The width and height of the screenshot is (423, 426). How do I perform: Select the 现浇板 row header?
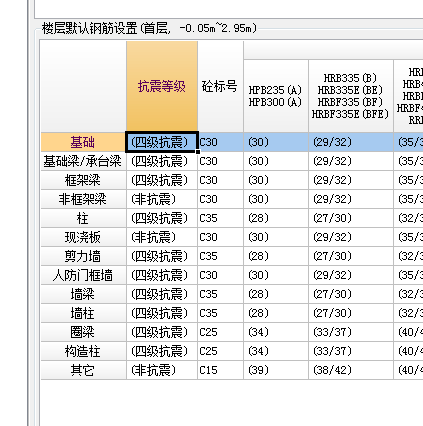[x=83, y=237]
